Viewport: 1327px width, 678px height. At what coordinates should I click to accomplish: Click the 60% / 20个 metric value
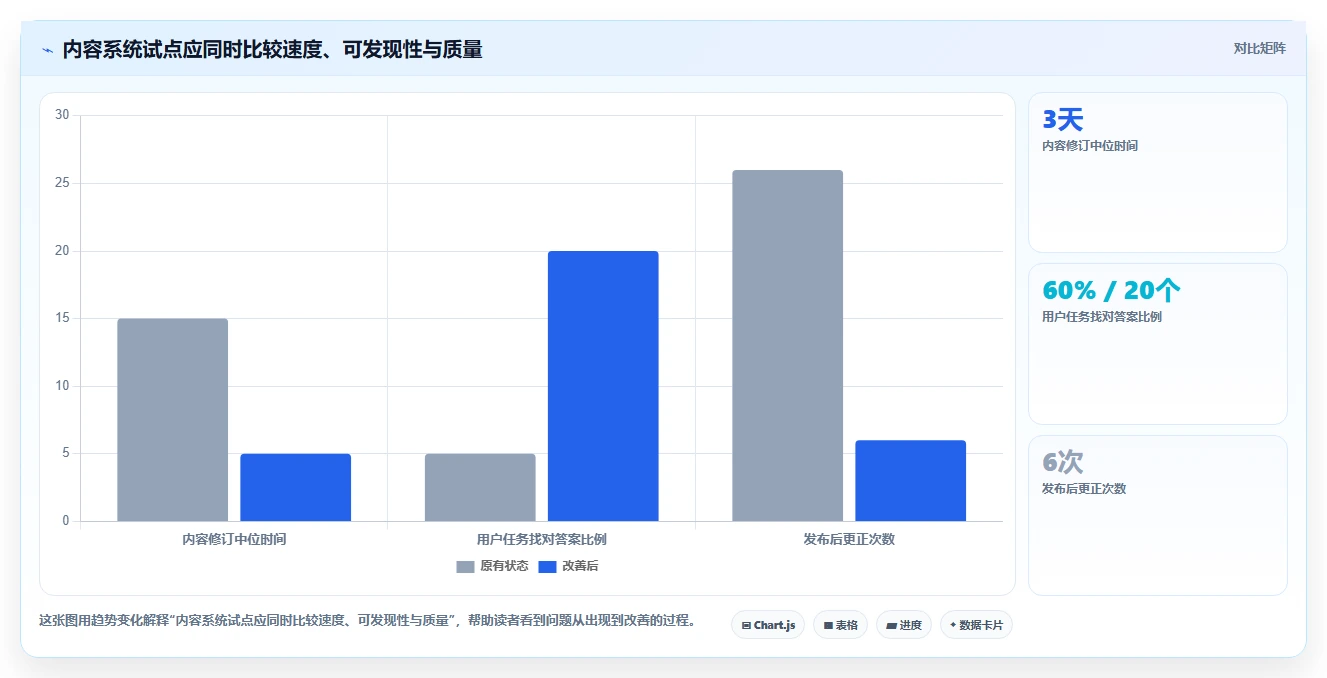pyautogui.click(x=1111, y=291)
